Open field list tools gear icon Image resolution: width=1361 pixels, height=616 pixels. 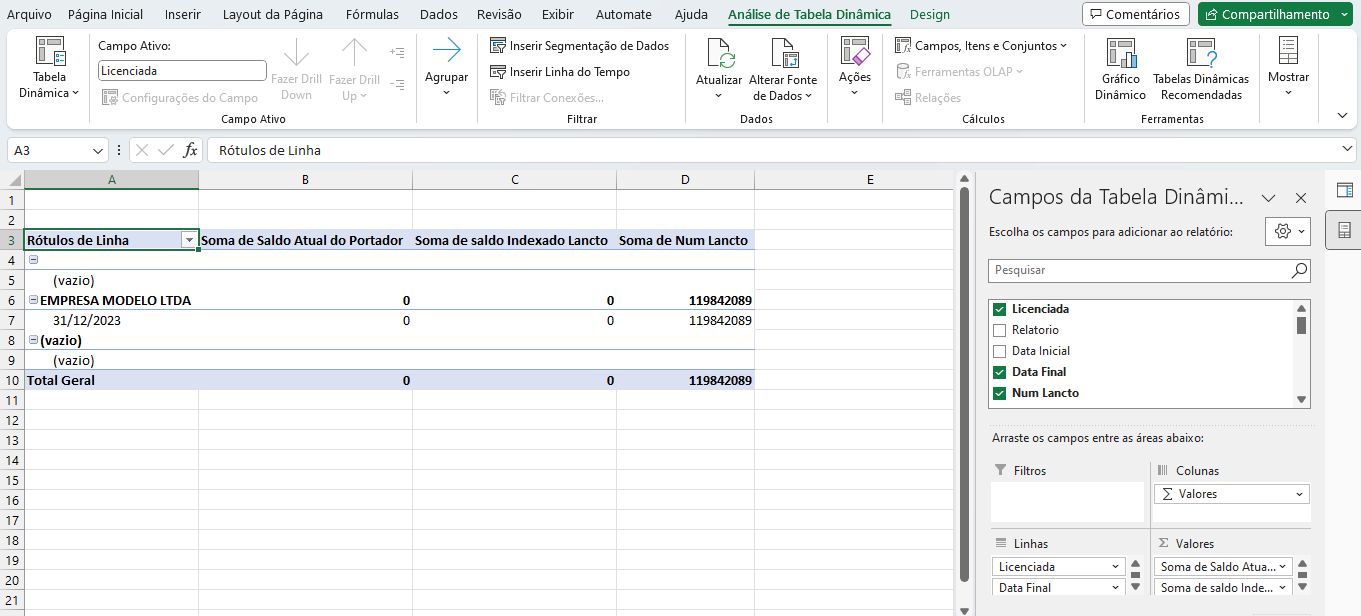(x=1287, y=231)
